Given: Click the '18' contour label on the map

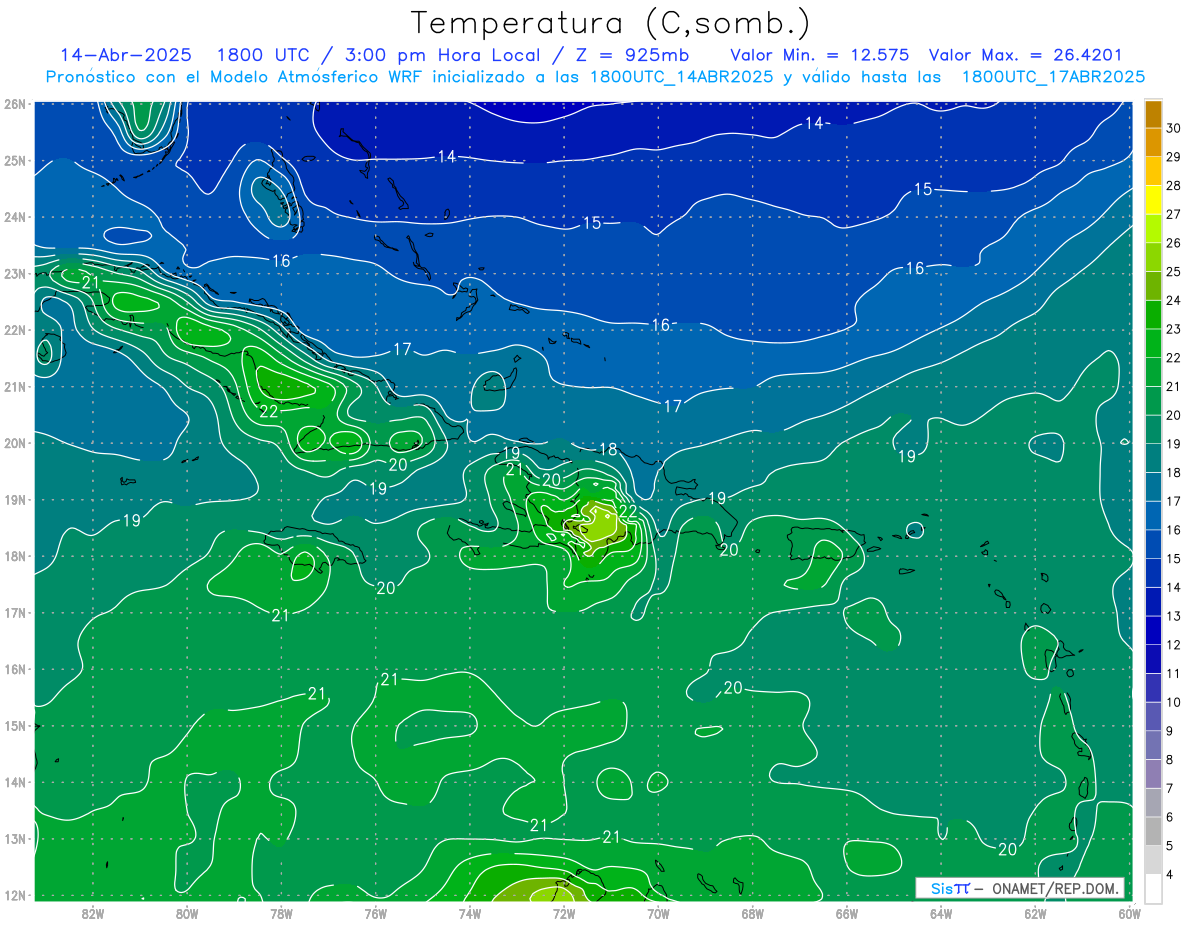Looking at the screenshot, I should click(608, 449).
